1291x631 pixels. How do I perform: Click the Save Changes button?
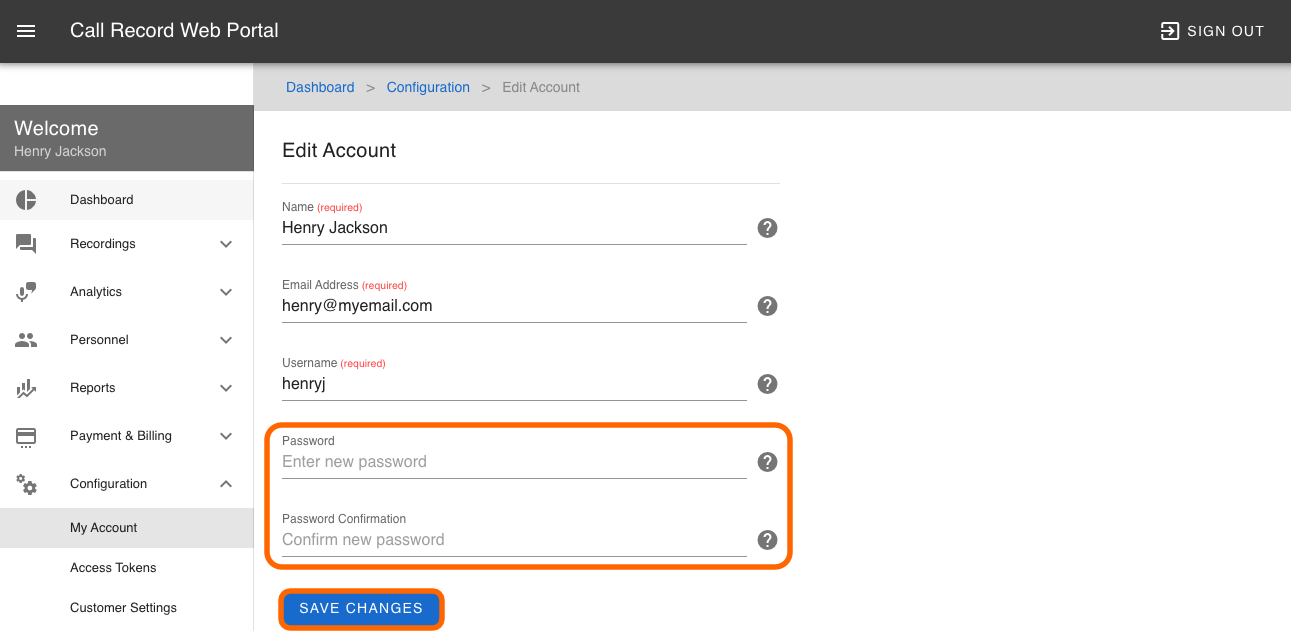pyautogui.click(x=361, y=608)
